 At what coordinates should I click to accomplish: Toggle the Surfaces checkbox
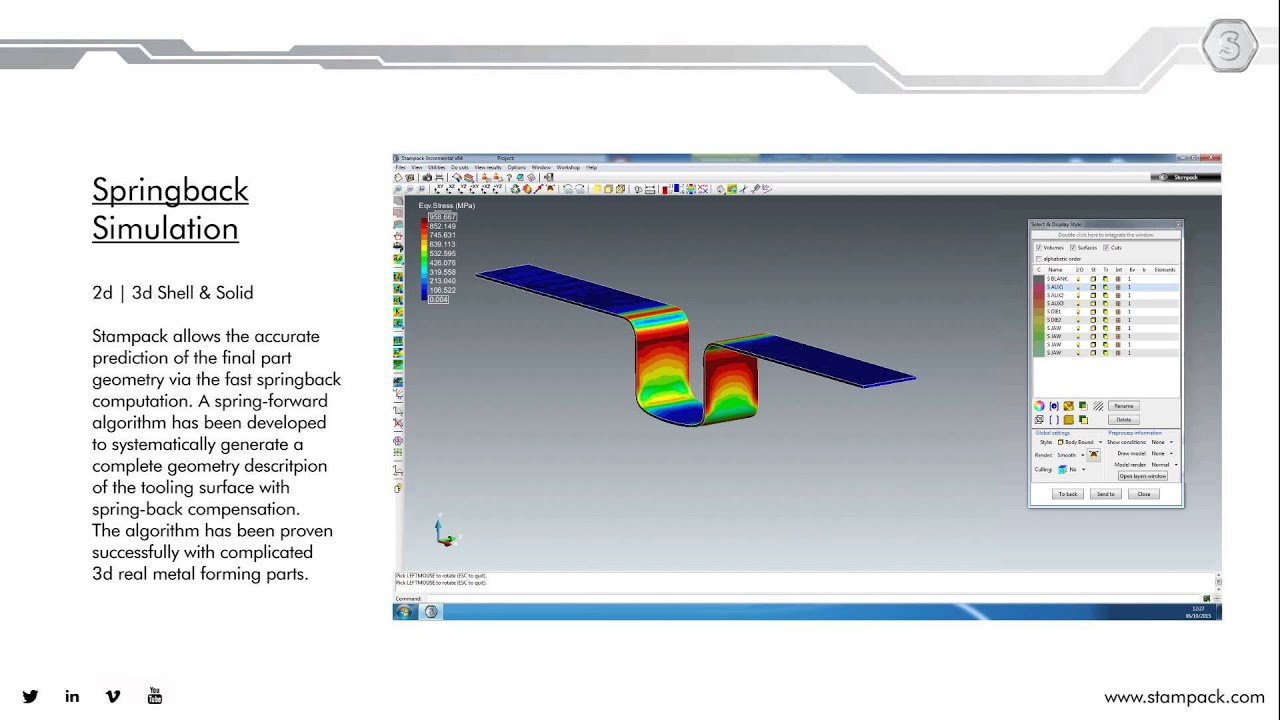(x=1073, y=247)
